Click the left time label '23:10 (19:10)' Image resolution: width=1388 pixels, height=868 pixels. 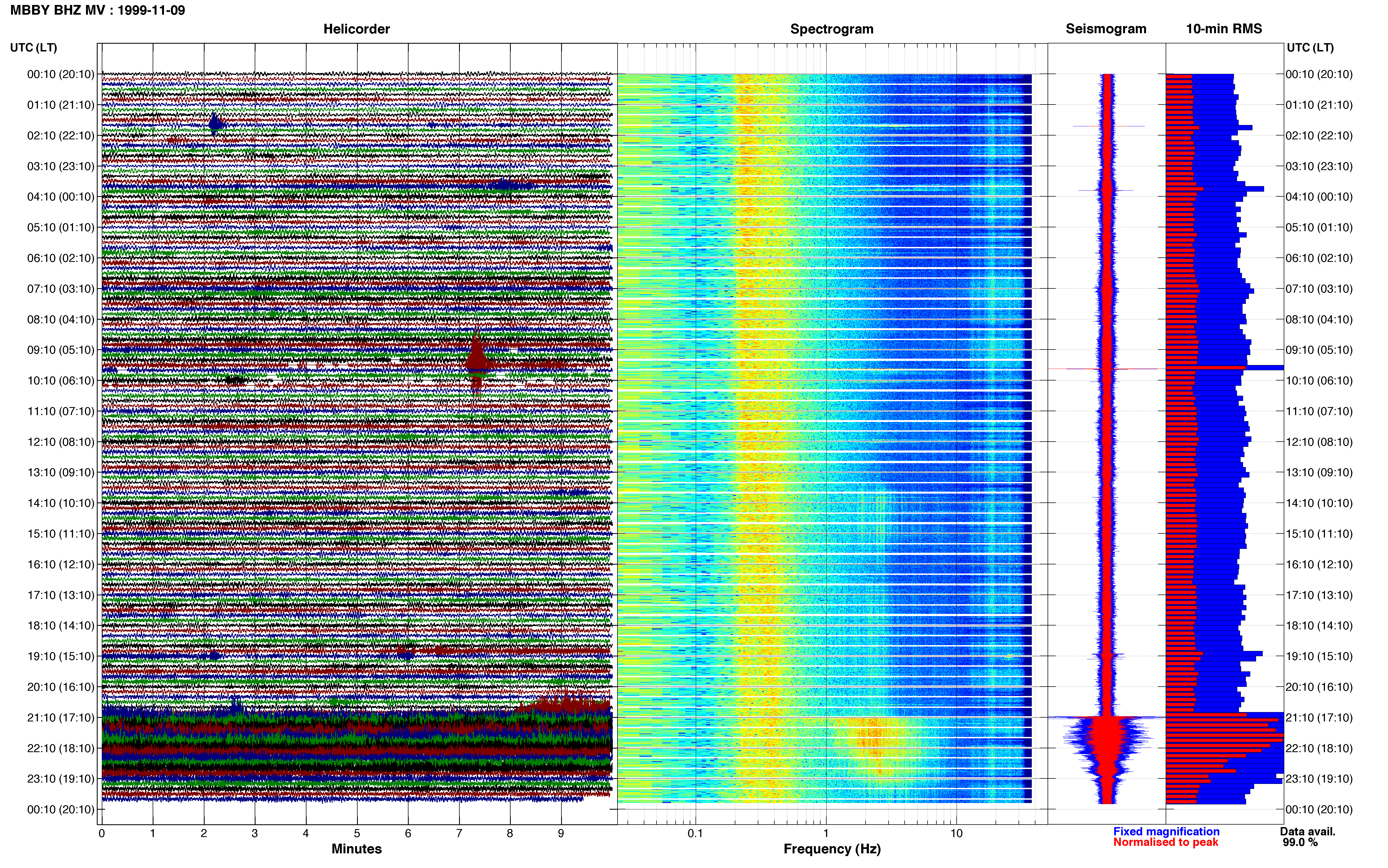coord(60,779)
